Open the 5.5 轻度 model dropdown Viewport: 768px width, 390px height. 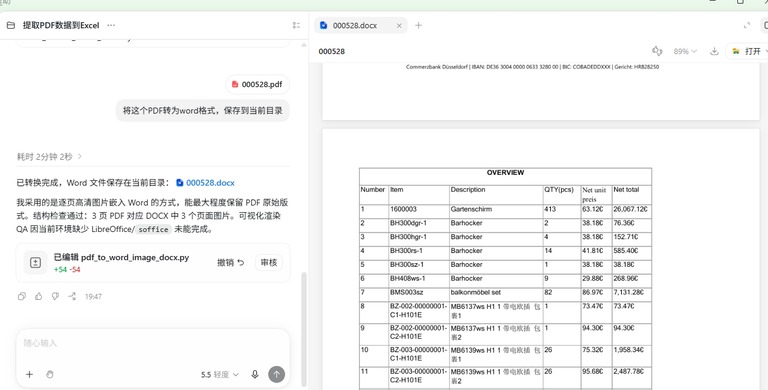click(219, 375)
